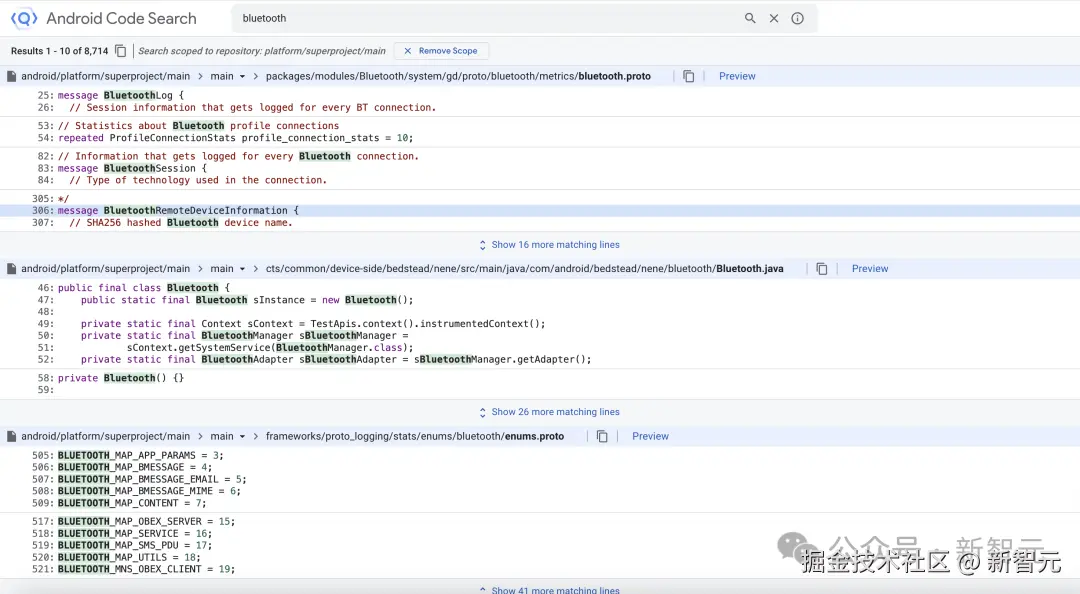
Task: Open line 517 BLUETOOTH_MAP_OBEX_SERVER
Action: (146, 522)
